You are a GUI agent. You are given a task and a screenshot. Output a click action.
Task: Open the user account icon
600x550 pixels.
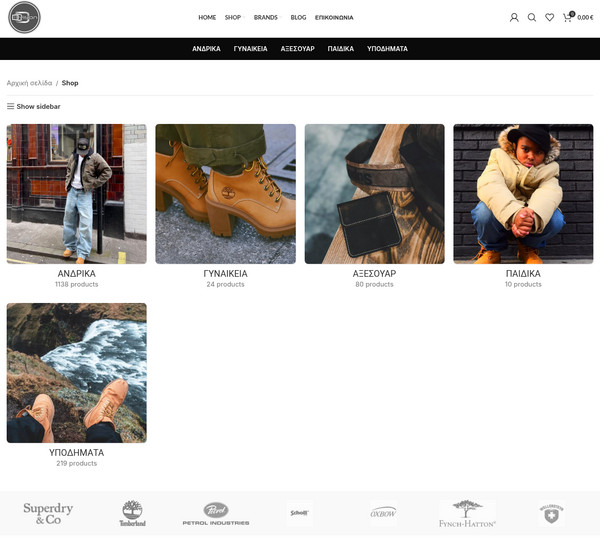coord(514,18)
